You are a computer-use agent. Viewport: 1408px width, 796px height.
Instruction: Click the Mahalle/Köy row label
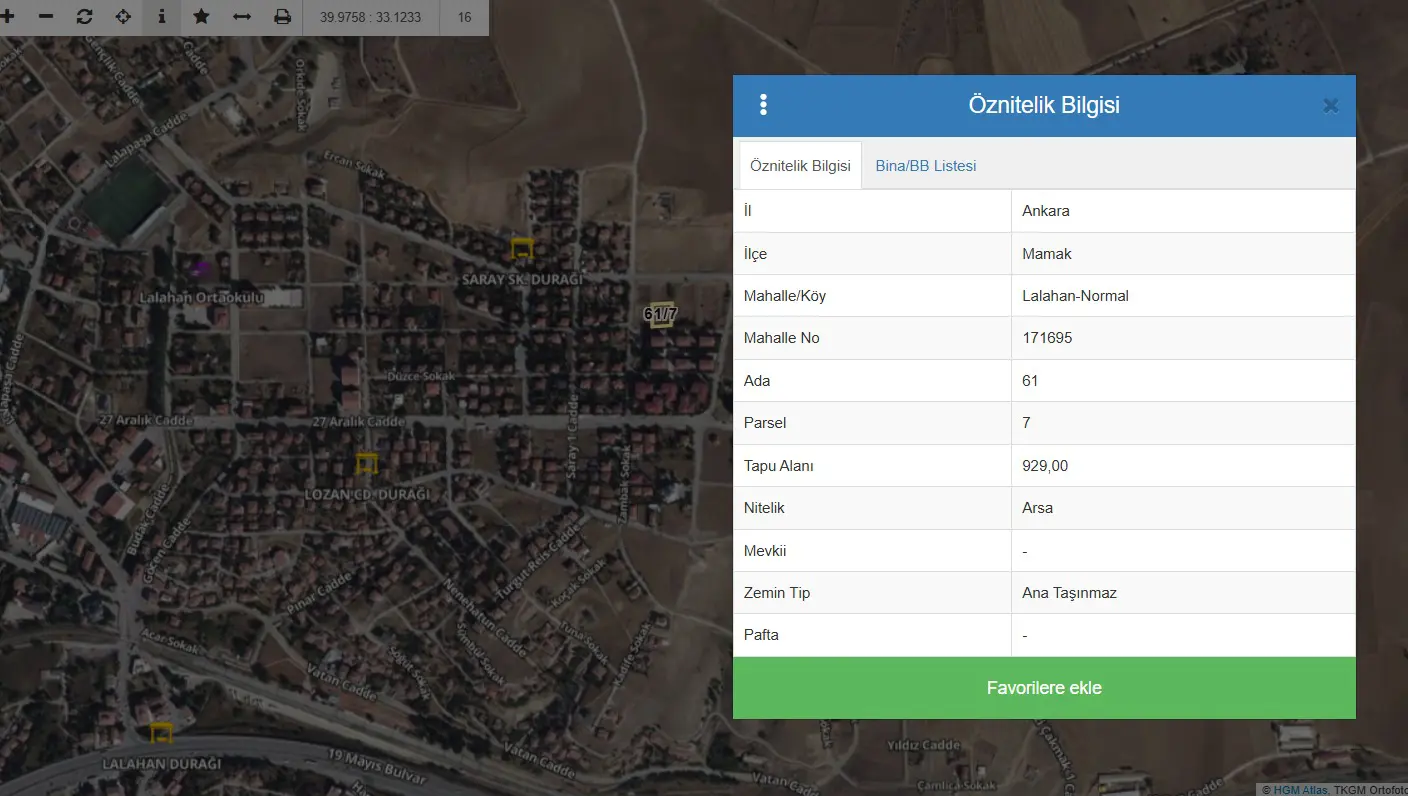(785, 296)
